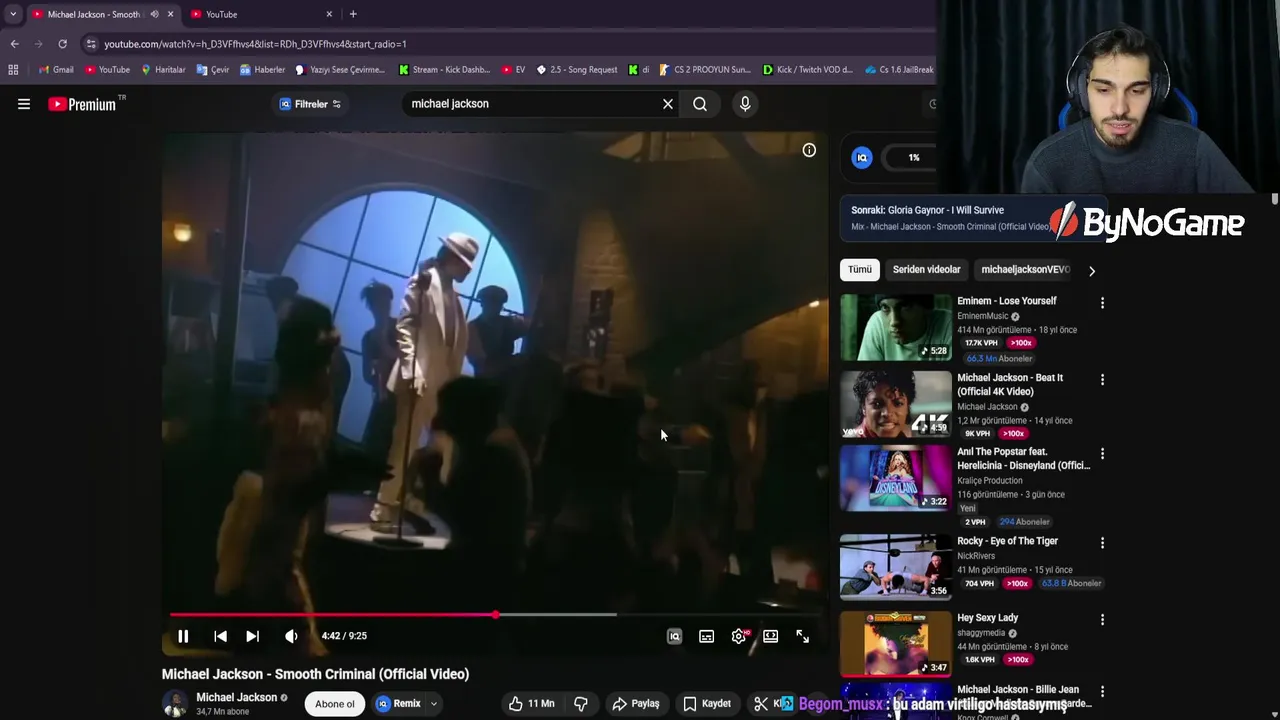Viewport: 1280px width, 720px height.
Task: Open options menu for Billie Jean
Action: tap(1102, 691)
